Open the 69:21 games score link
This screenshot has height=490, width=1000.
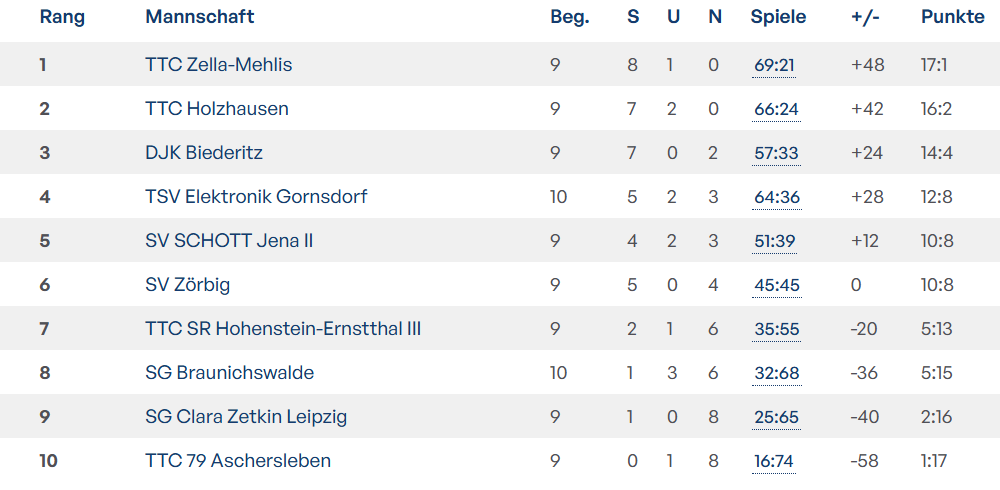click(x=775, y=65)
